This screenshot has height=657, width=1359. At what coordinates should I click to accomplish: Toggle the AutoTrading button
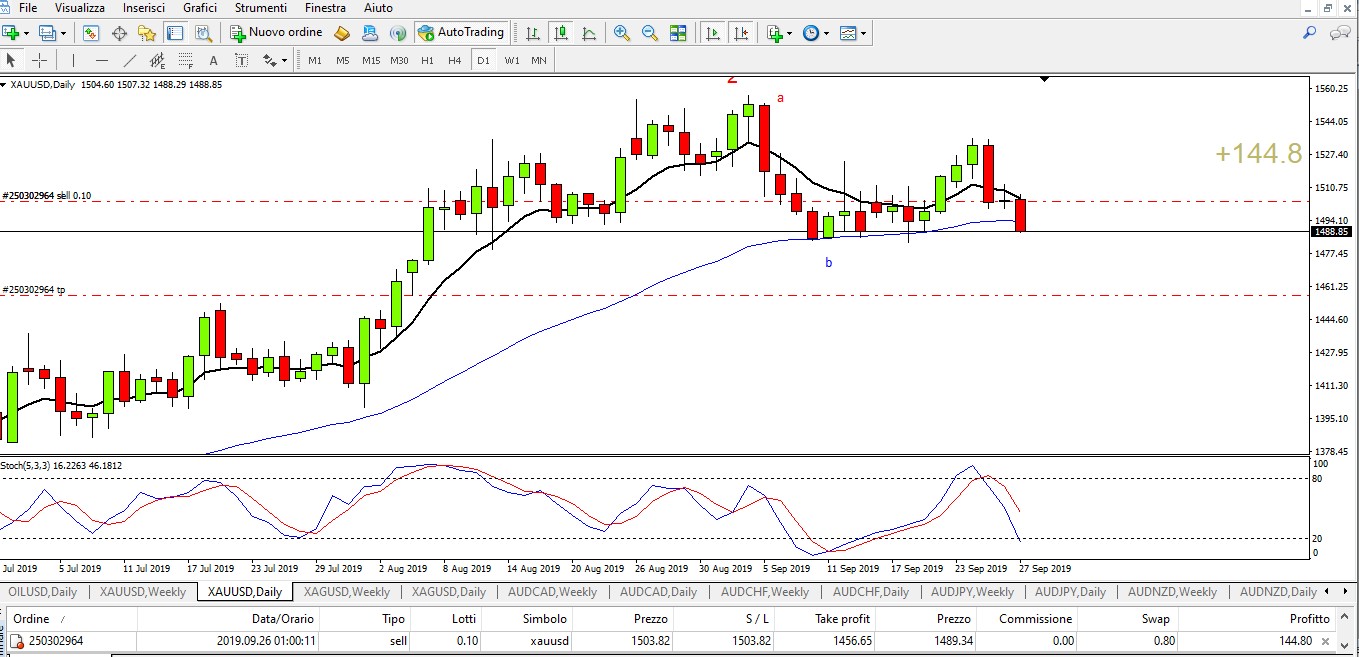461,32
